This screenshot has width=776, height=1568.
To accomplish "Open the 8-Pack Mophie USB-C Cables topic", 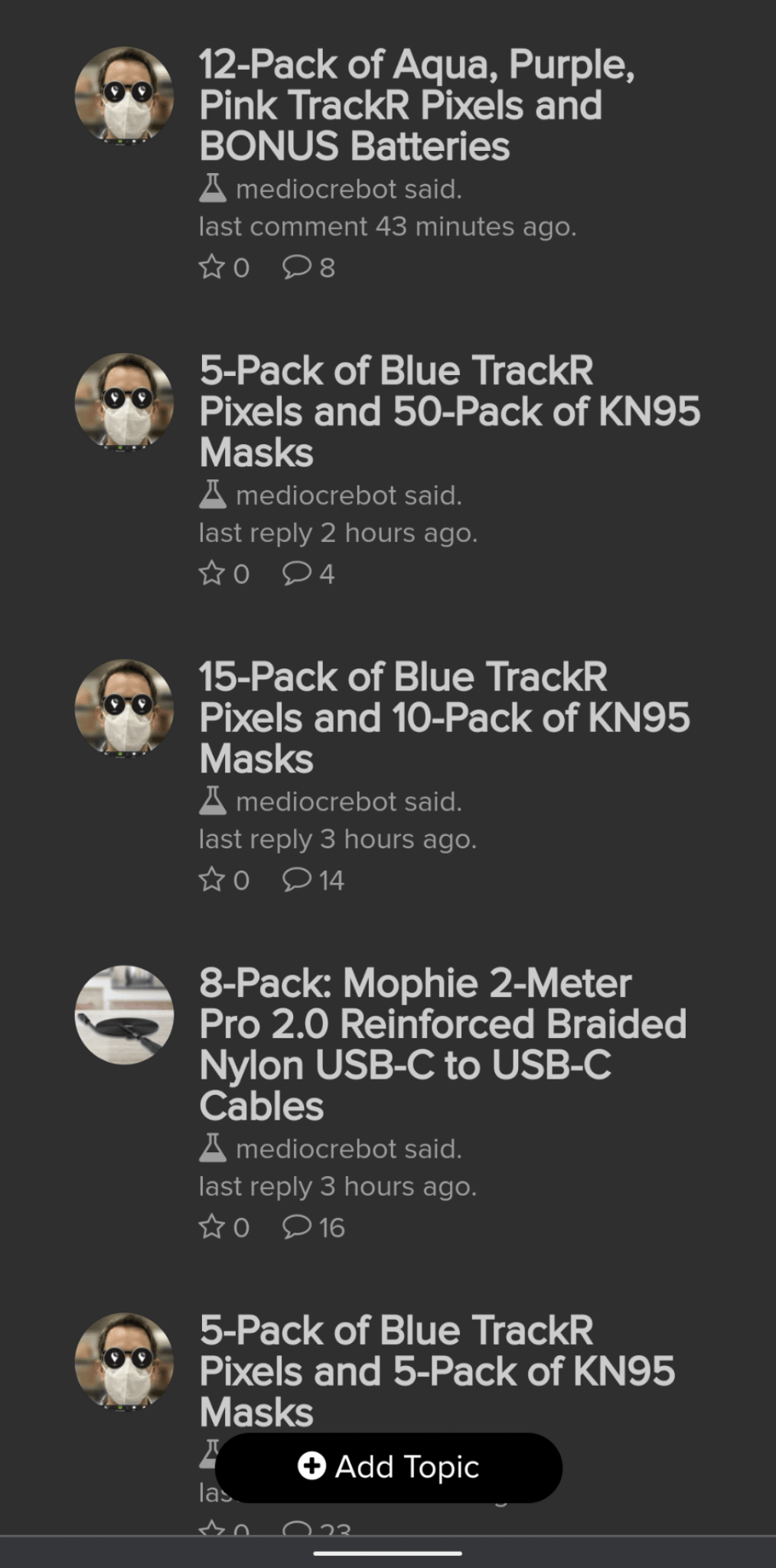I will (x=442, y=1044).
